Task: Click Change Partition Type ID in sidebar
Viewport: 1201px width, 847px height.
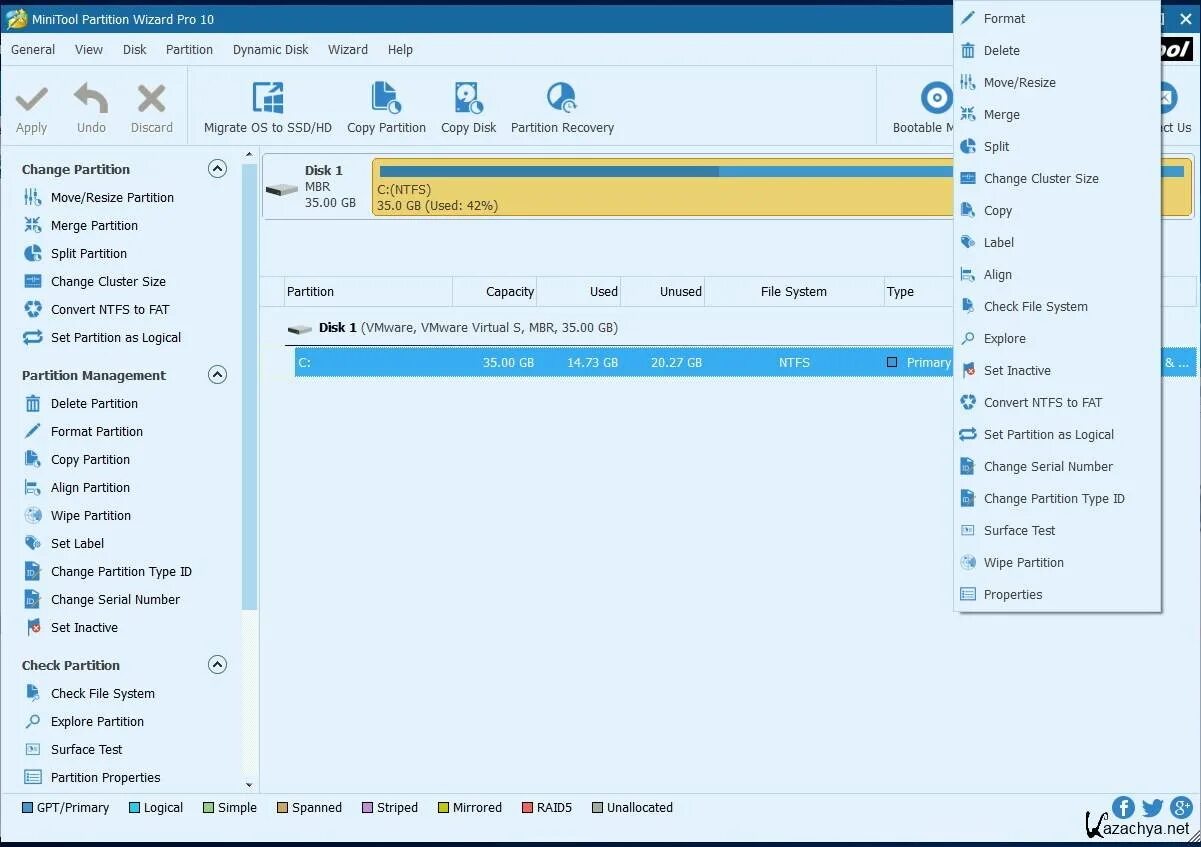Action: 121,572
